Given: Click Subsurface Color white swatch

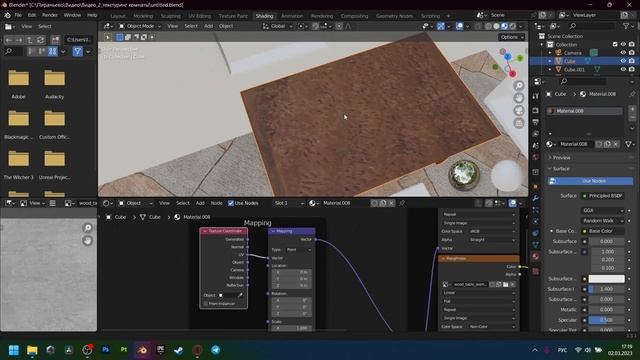Looking at the screenshot, I should (606, 279).
